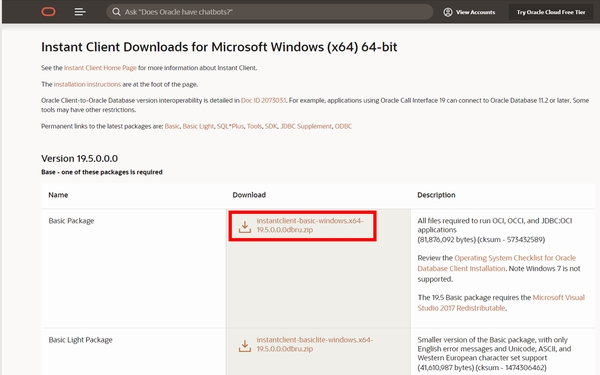
Task: Click the Name column header
Action: (58, 195)
